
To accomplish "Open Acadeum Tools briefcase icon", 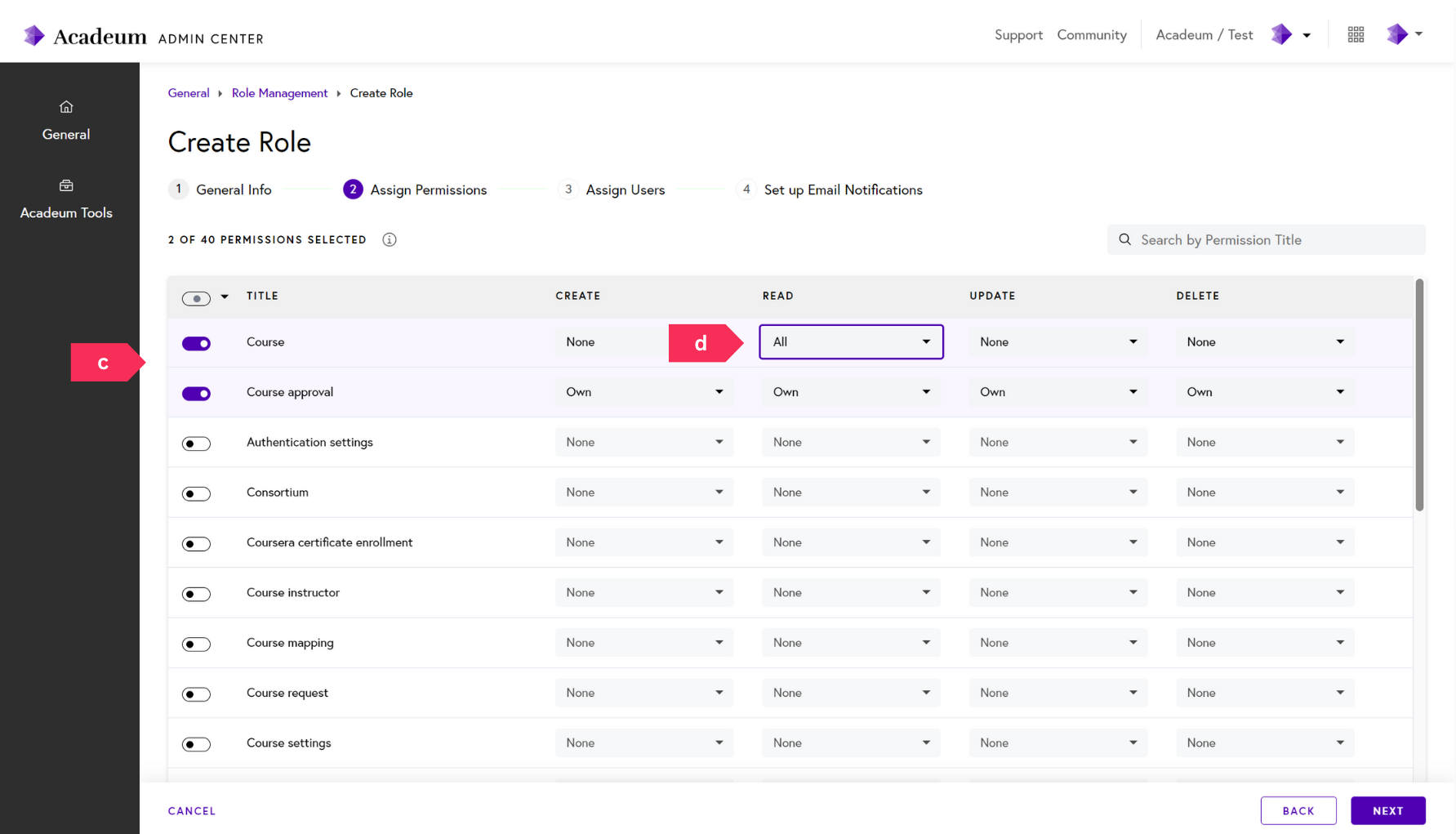I will (66, 185).
